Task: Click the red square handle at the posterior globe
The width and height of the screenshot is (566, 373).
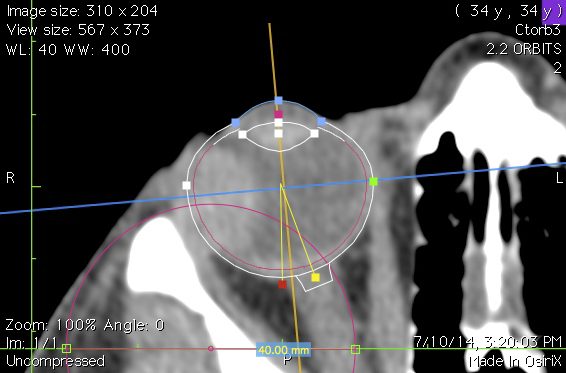Action: [x=282, y=285]
